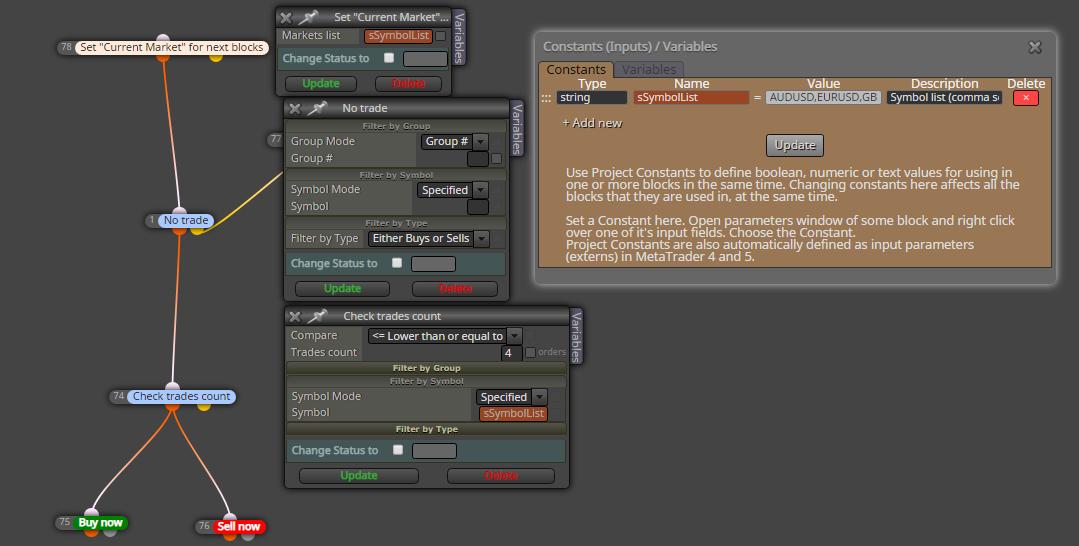Click Delete in Set Current Market panel
This screenshot has width=1079, height=546.
pyautogui.click(x=409, y=83)
